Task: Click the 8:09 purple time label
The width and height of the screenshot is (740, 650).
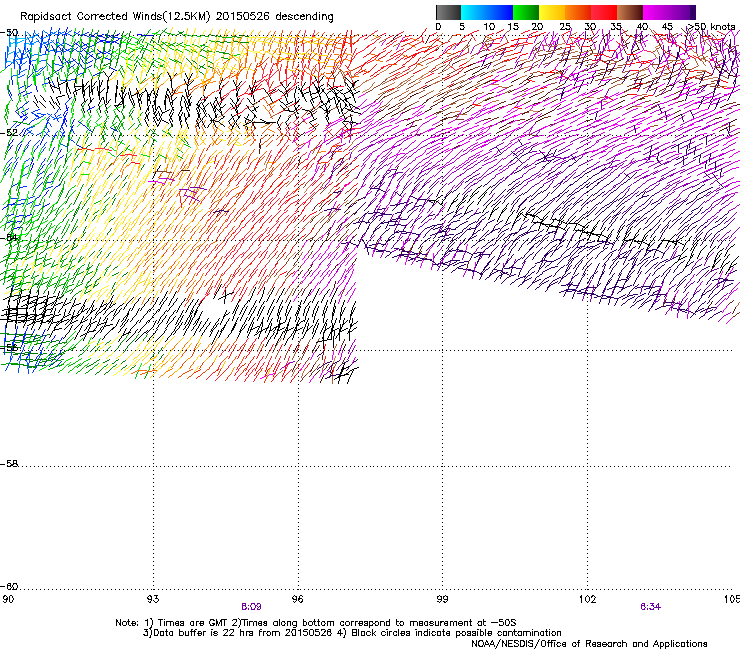Action: (251, 607)
